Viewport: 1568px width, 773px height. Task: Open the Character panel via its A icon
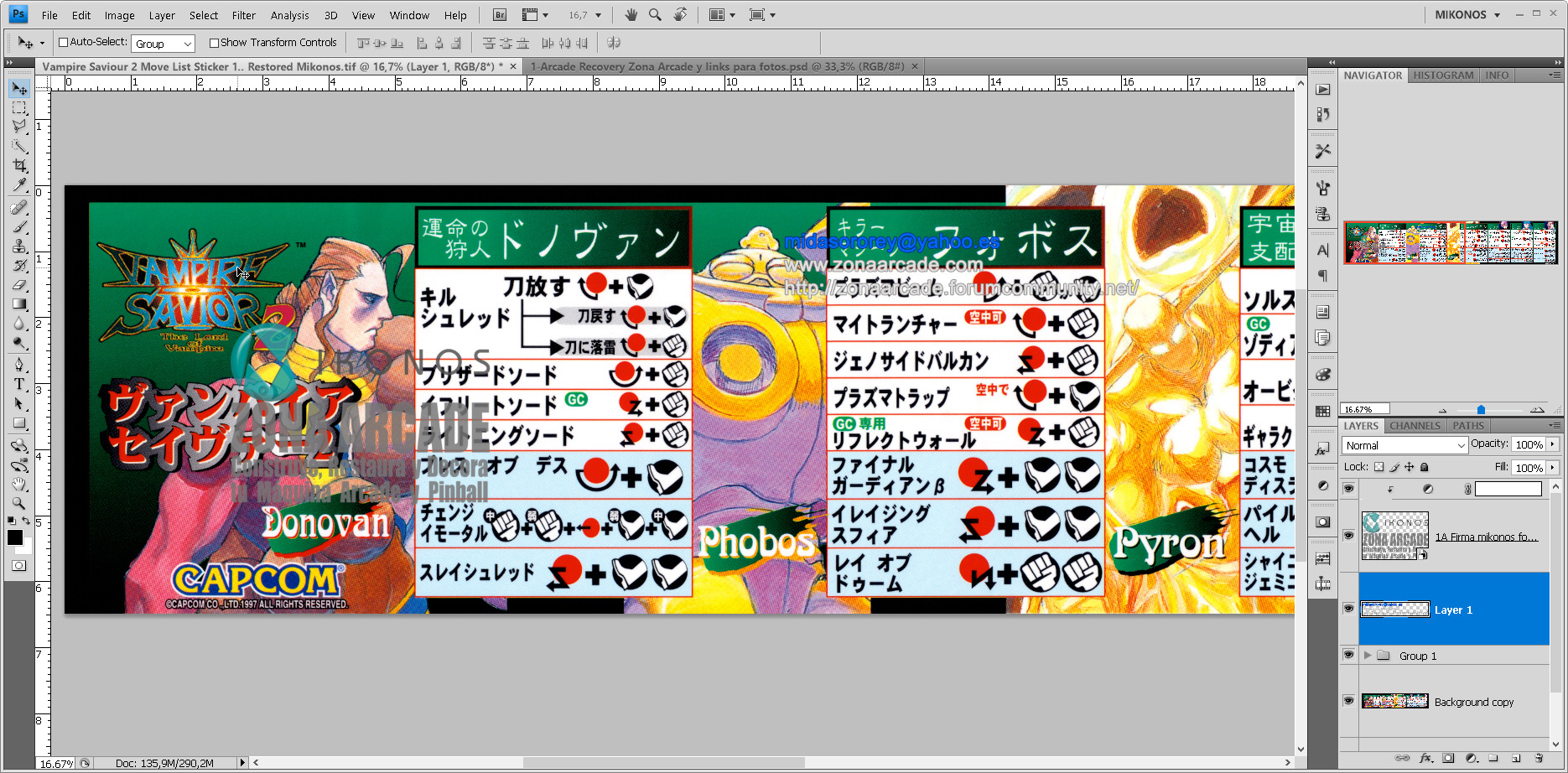(x=1323, y=250)
